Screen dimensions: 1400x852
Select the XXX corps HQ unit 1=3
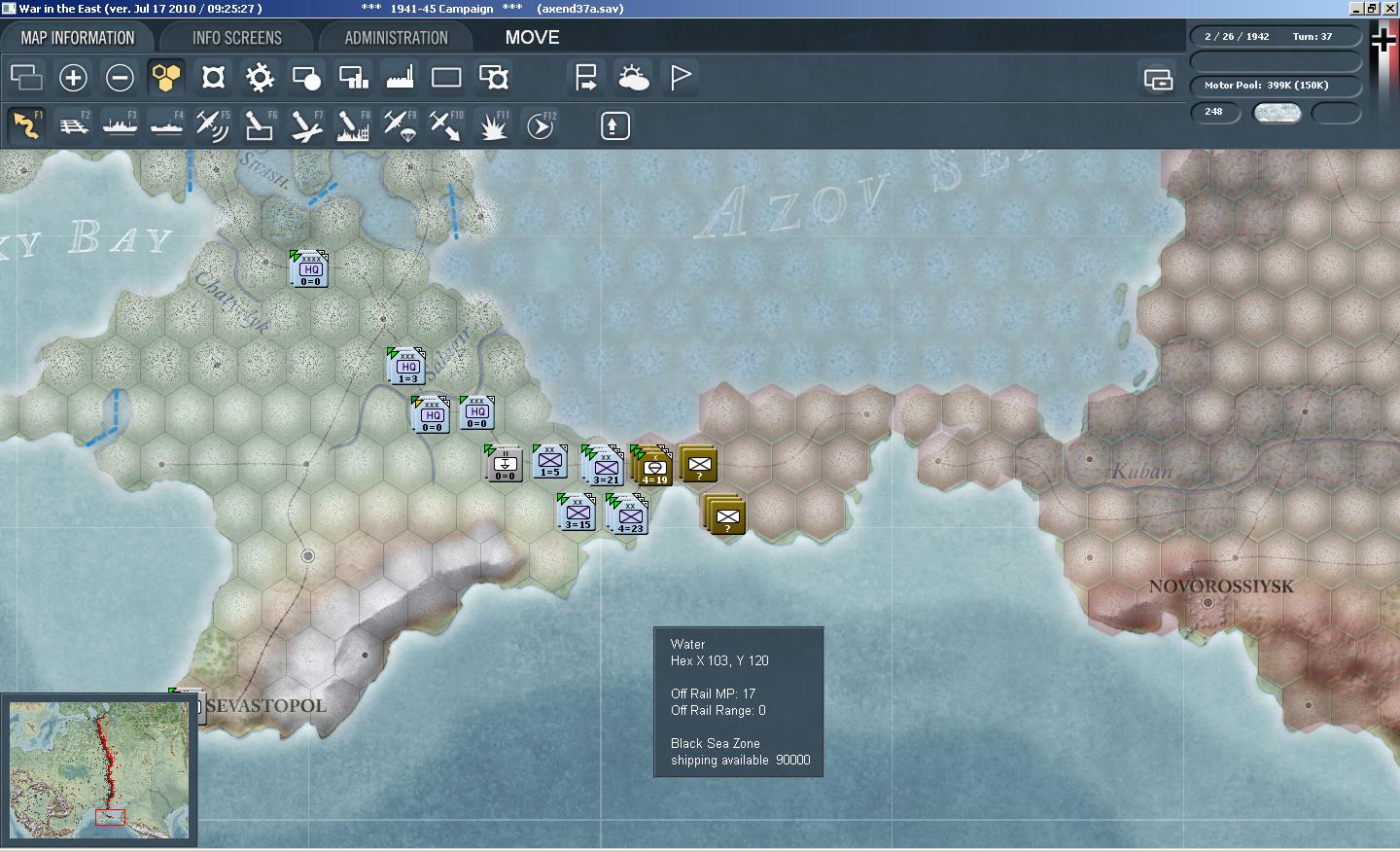407,367
